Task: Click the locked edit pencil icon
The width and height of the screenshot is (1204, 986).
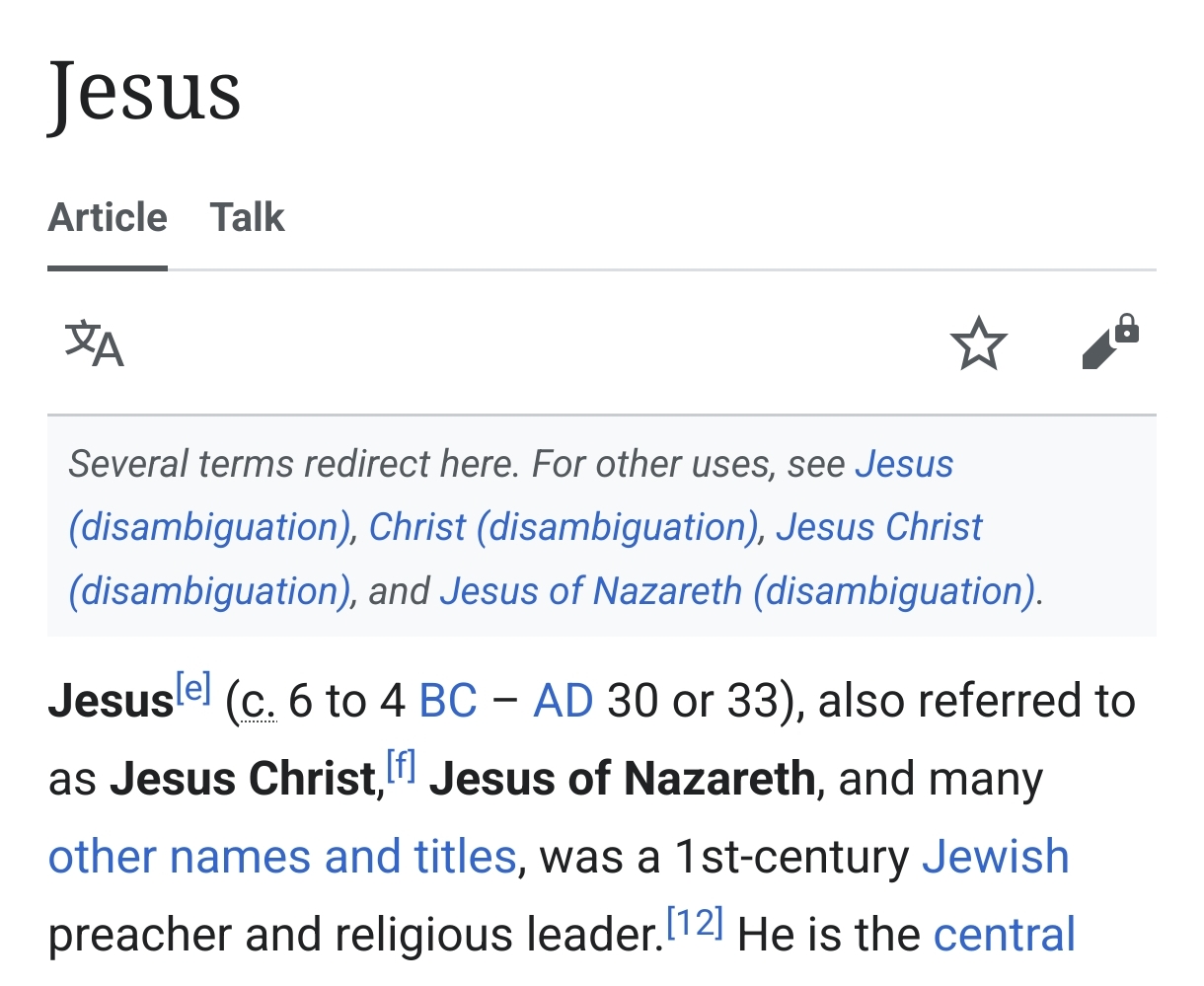Action: point(1110,341)
